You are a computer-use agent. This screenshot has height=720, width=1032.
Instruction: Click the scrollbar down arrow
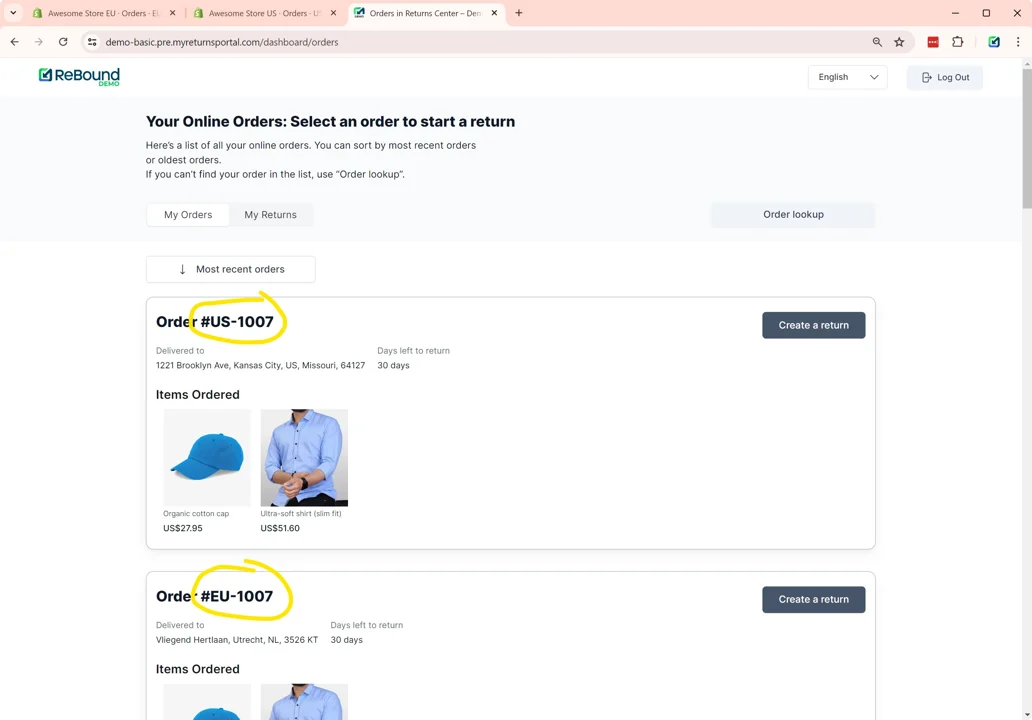pyautogui.click(x=1027, y=714)
